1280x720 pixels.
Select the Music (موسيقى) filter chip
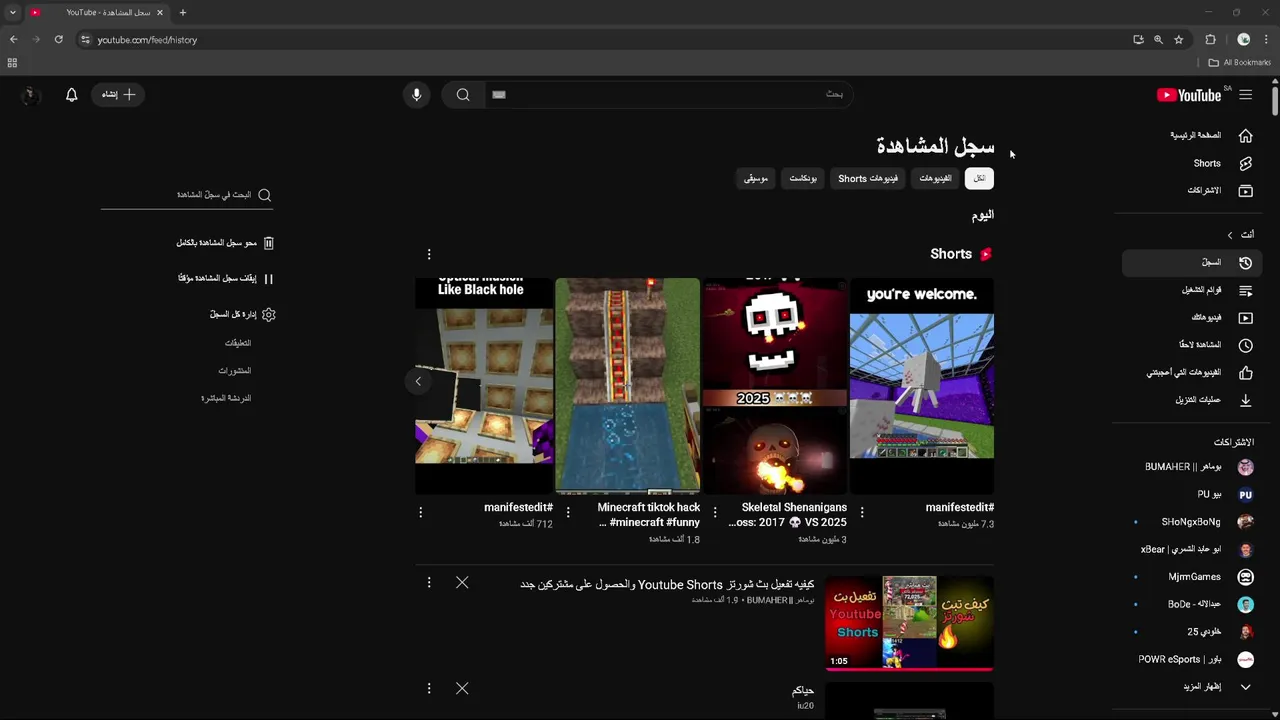tap(756, 178)
